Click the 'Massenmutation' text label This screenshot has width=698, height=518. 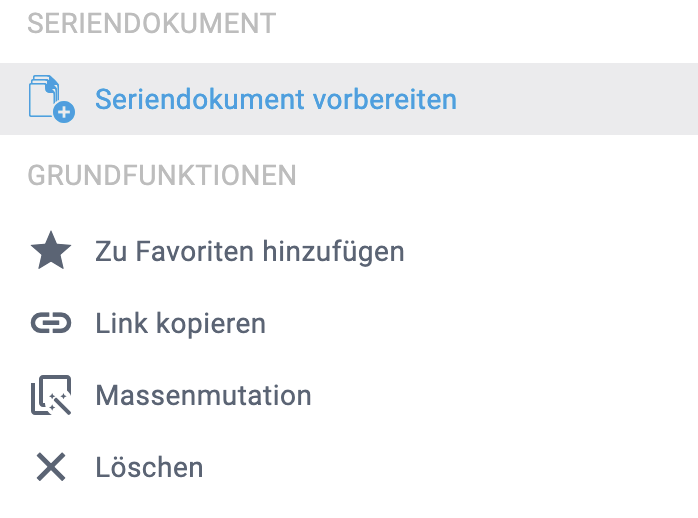pos(203,396)
